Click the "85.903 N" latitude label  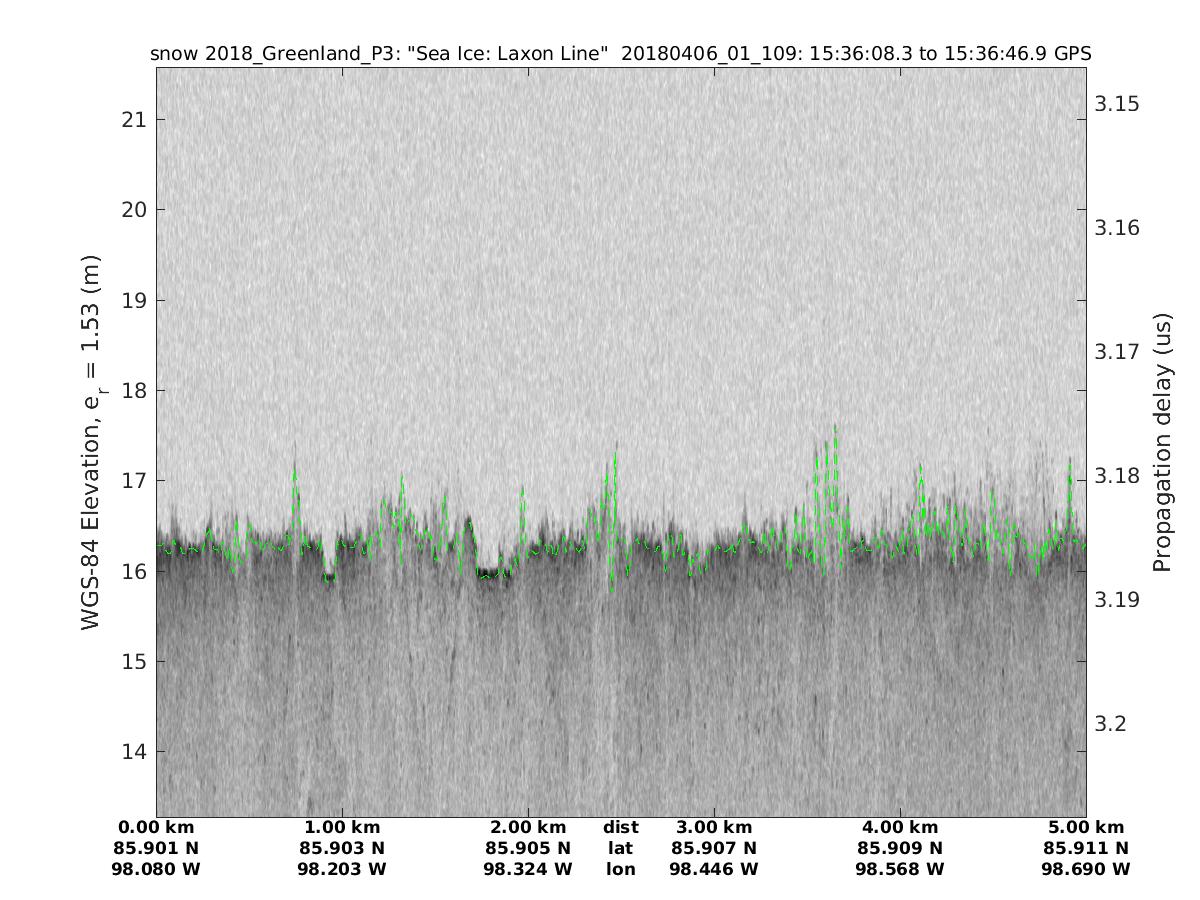(342, 849)
